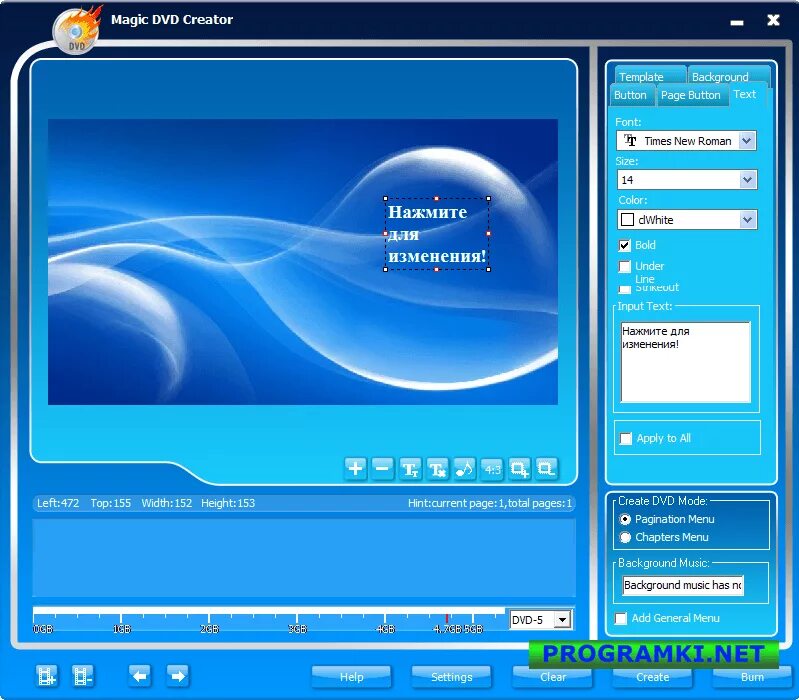Click the red 4.7GB marker on capacity bar
Image resolution: width=799 pixels, height=700 pixels.
(446, 618)
